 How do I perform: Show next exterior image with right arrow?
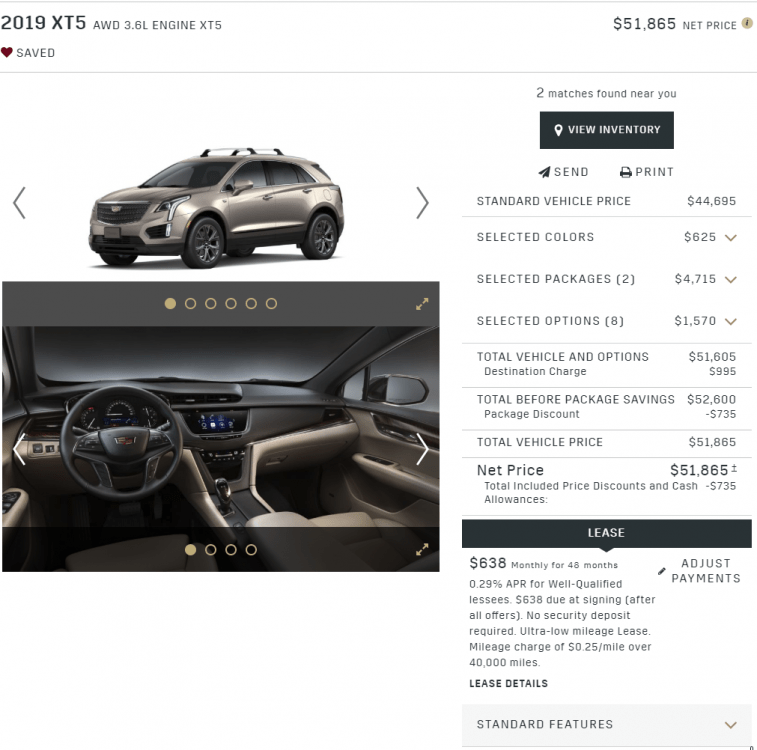422,203
